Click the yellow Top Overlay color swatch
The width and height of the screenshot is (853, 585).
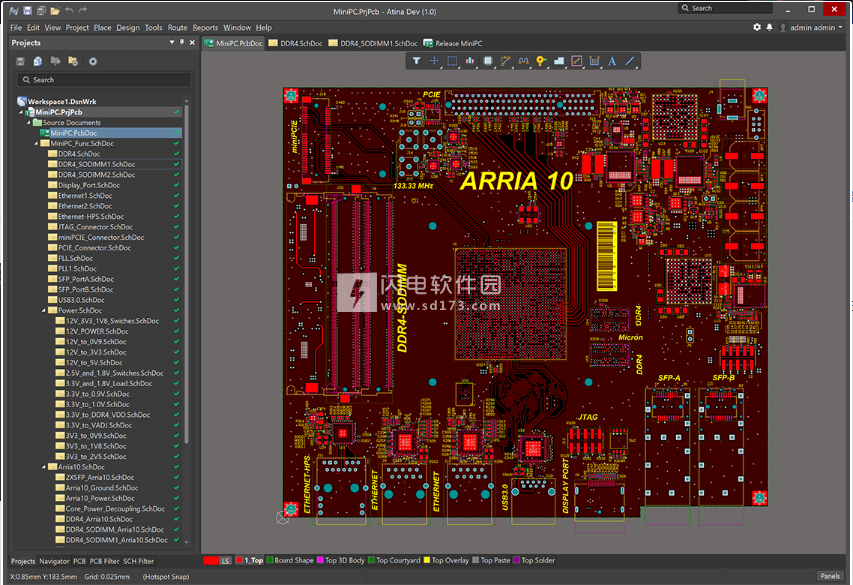click(427, 561)
